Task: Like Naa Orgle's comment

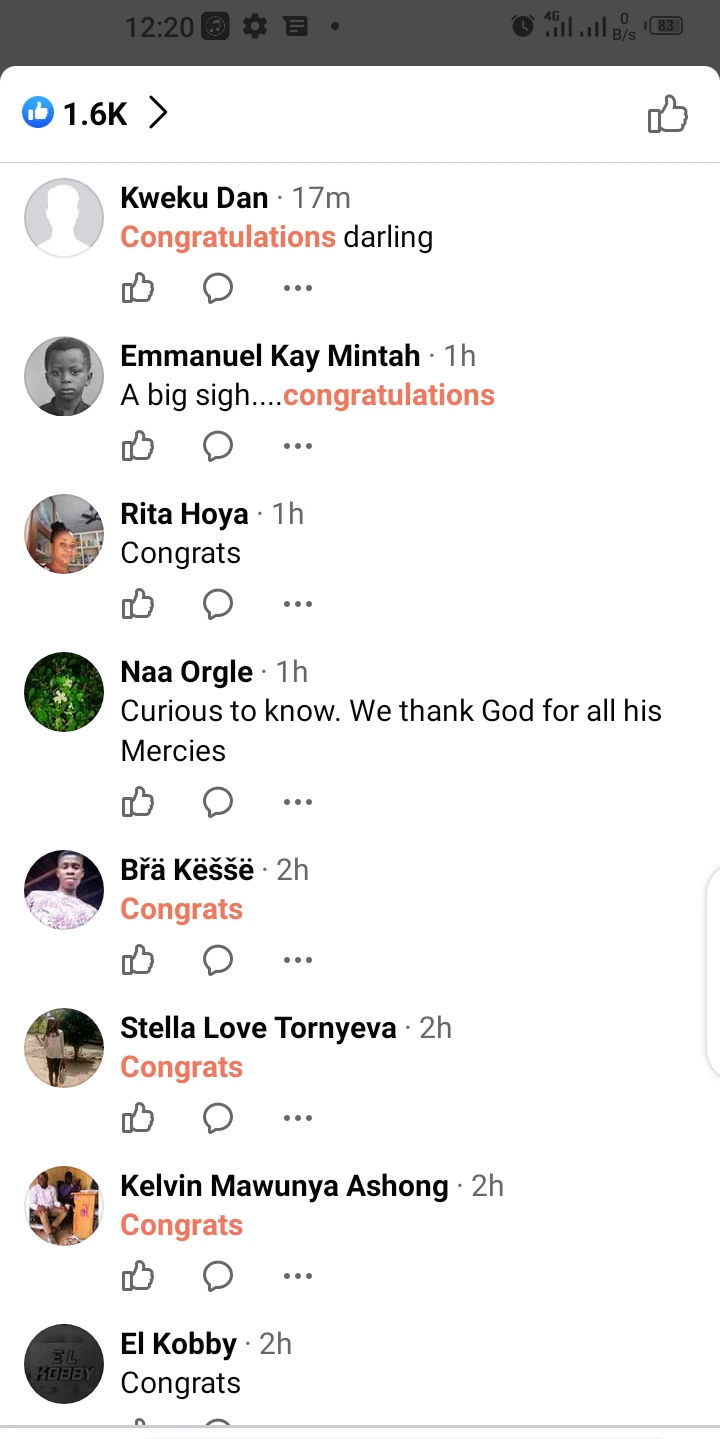Action: click(x=138, y=803)
